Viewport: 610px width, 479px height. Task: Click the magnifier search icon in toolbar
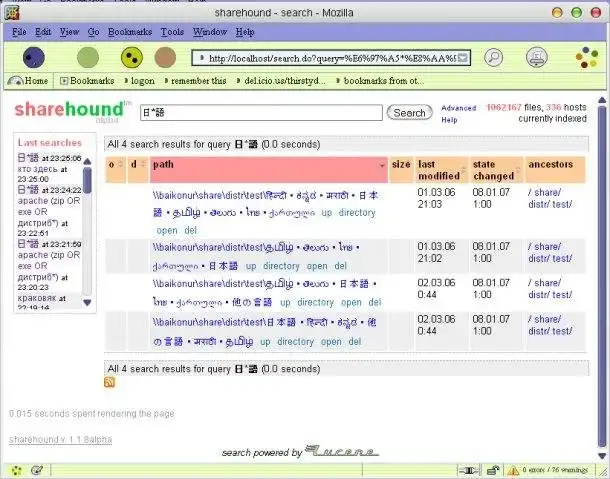493,58
